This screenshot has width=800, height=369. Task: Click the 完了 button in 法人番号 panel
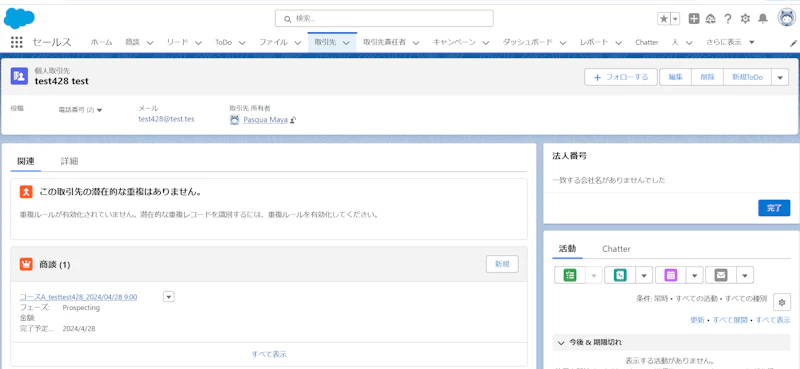774,208
